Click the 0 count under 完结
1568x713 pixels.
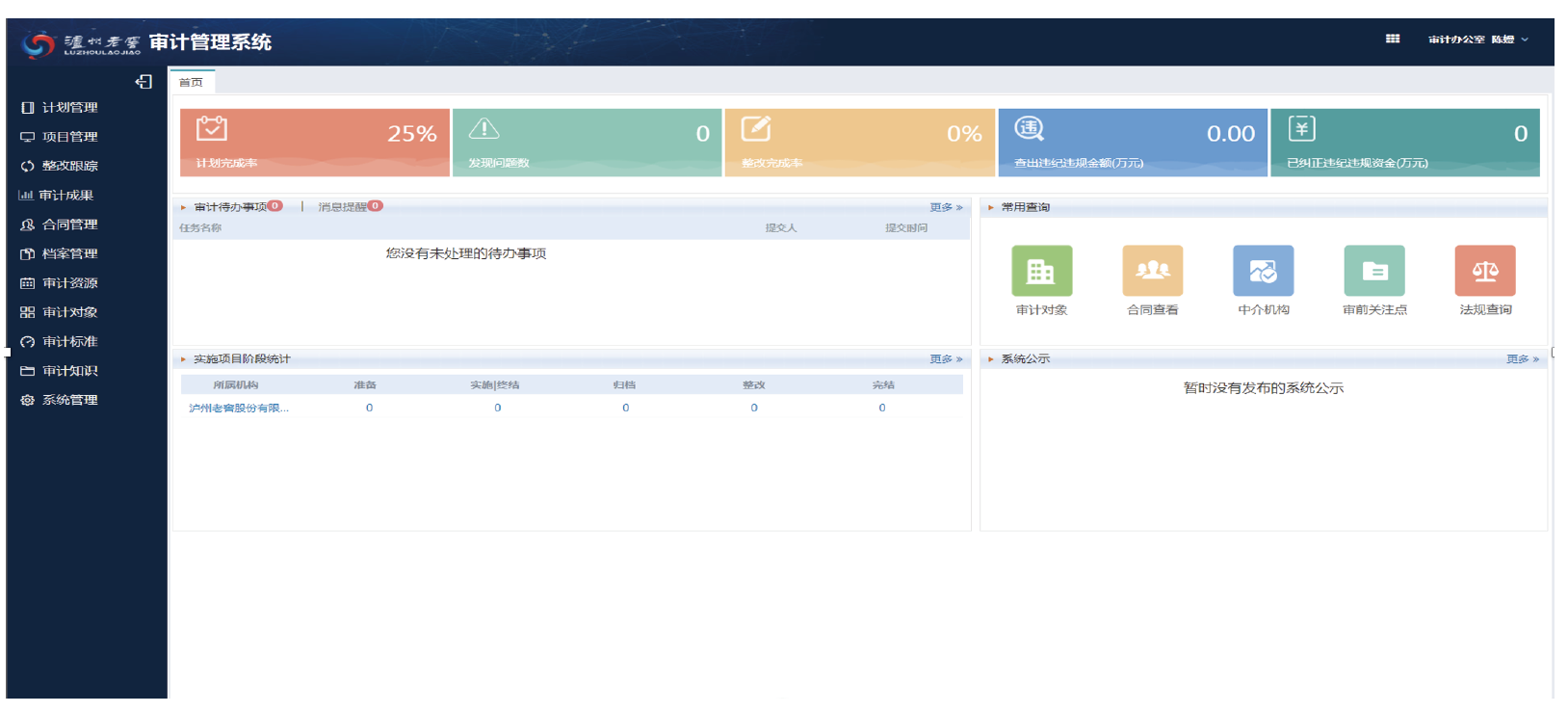(x=882, y=409)
